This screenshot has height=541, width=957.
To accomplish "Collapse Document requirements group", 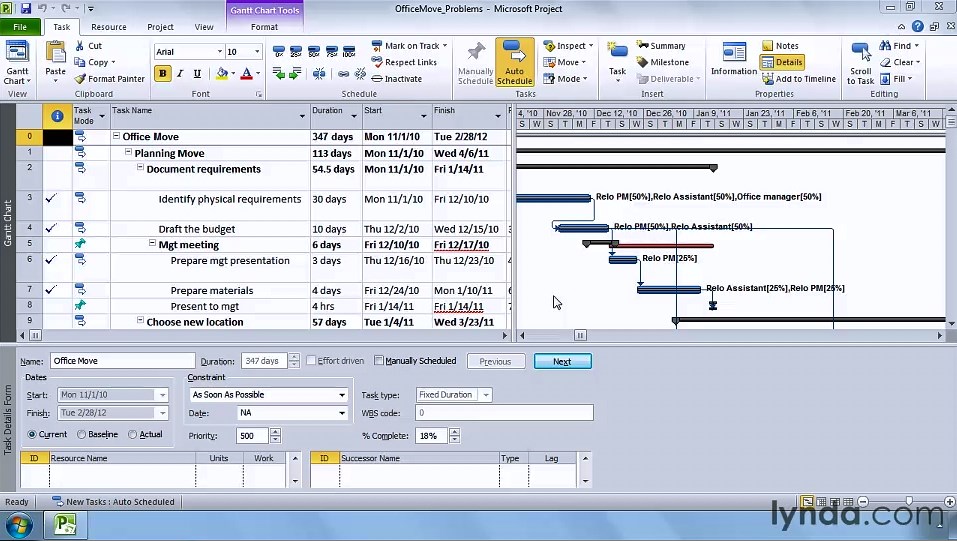I will [140, 167].
